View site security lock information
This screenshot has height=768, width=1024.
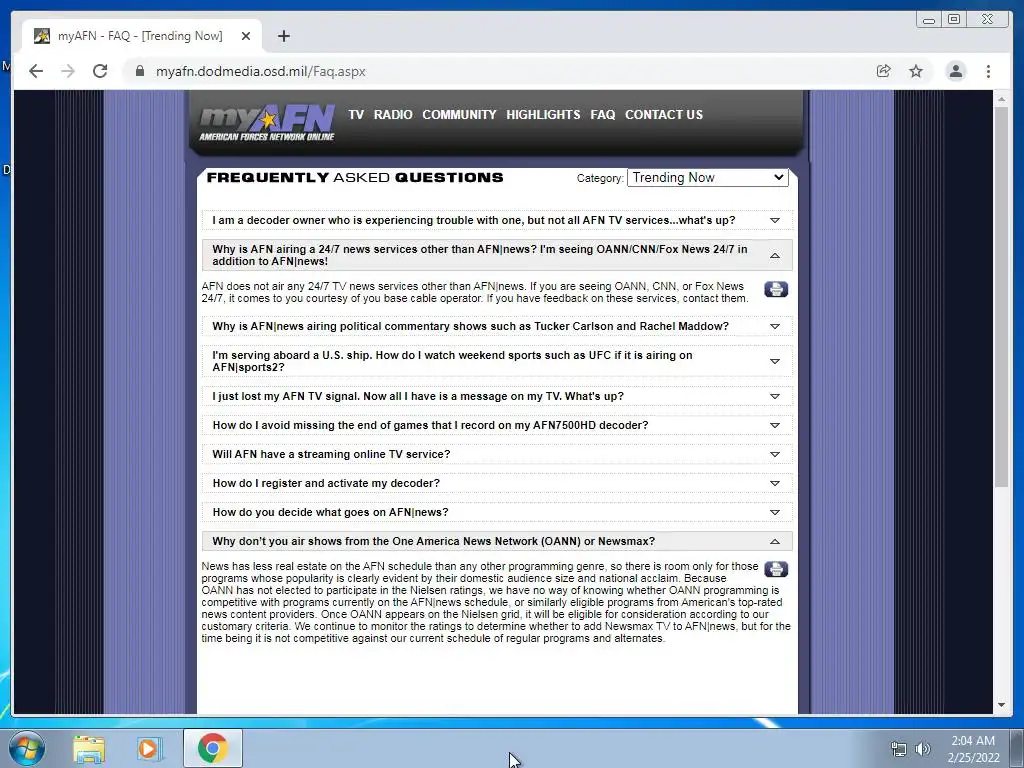point(140,71)
